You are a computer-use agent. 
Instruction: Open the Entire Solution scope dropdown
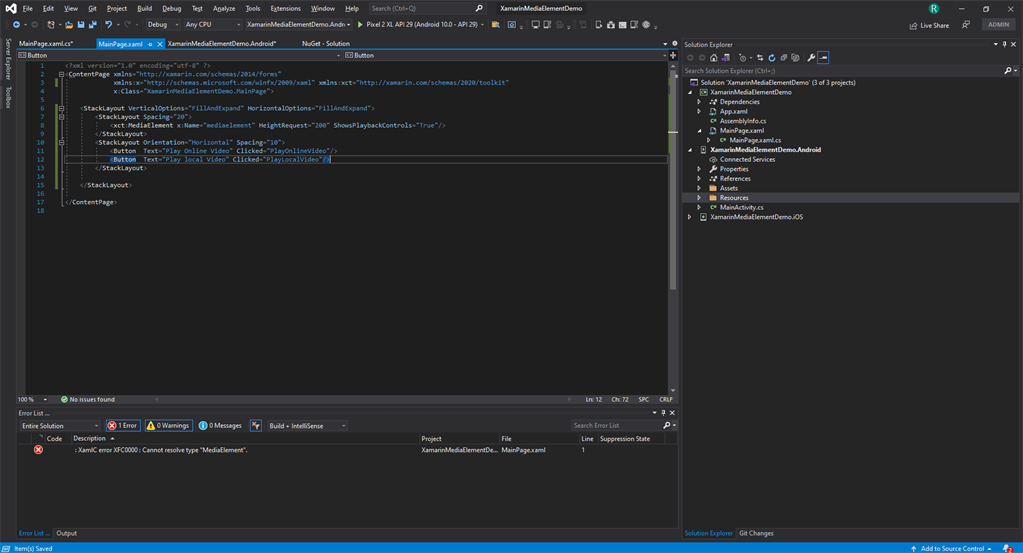tap(59, 426)
